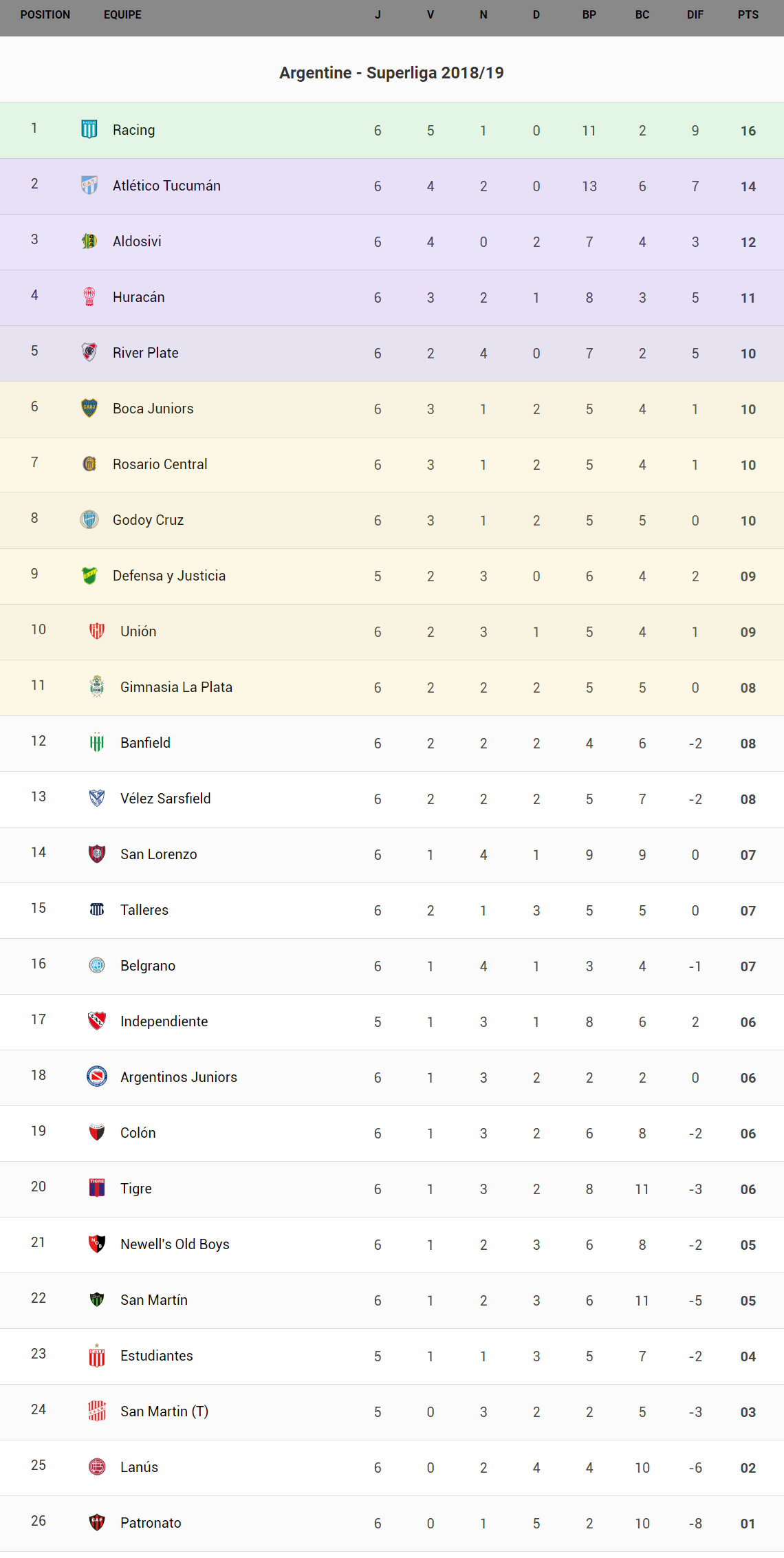Open the Atlético Tucumán team link
This screenshot has width=784, height=1558.
(166, 186)
